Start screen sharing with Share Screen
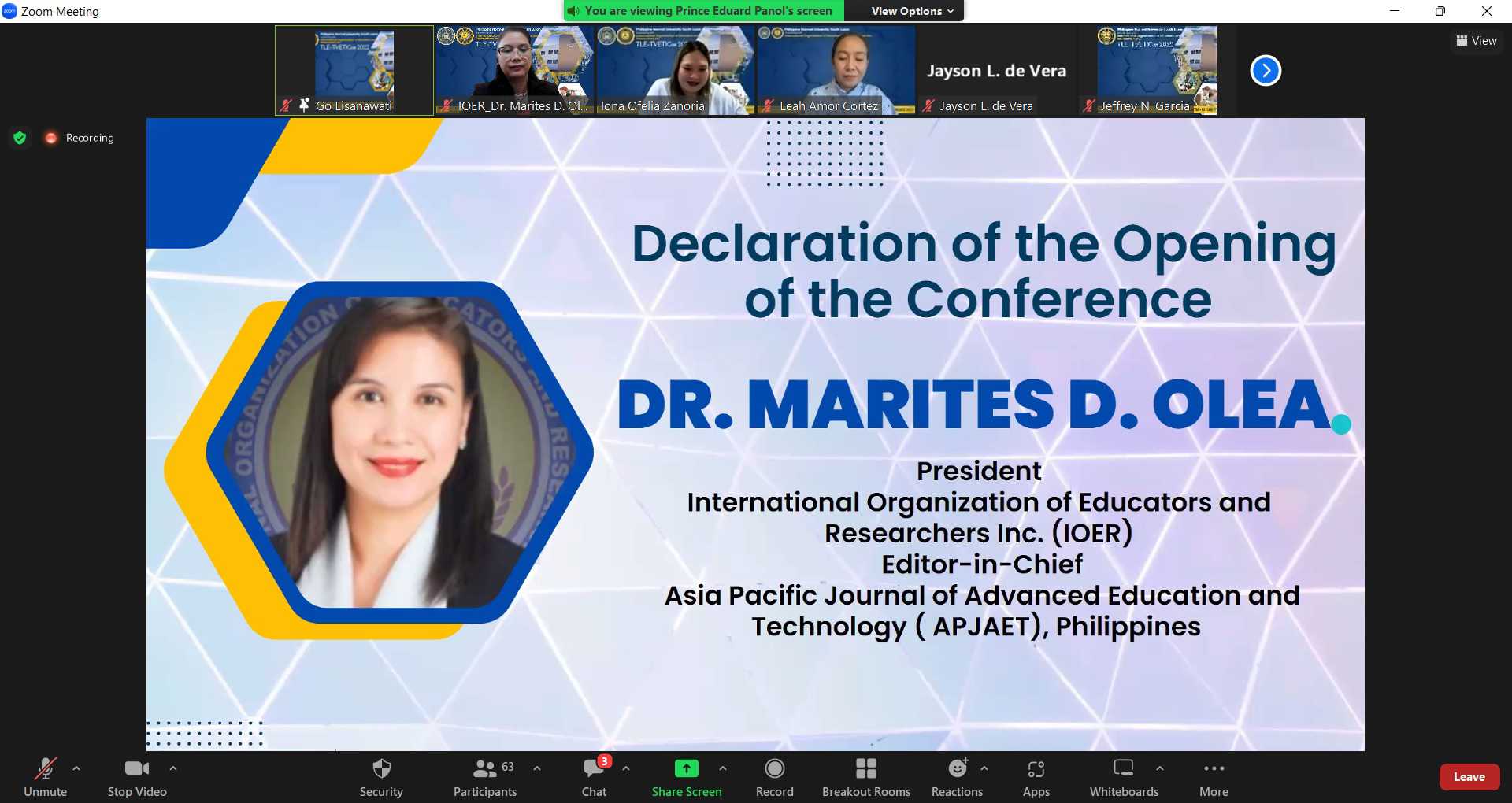This screenshot has width=1512, height=803. click(686, 775)
